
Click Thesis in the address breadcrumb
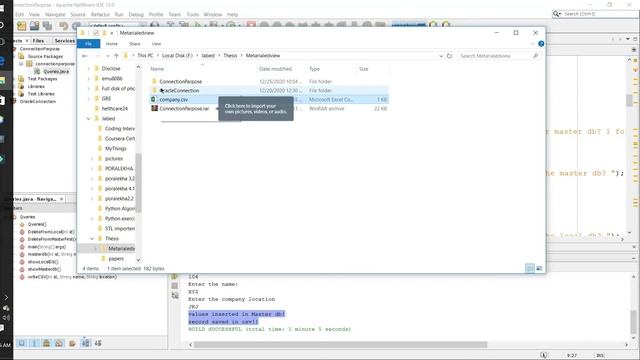[230, 56]
